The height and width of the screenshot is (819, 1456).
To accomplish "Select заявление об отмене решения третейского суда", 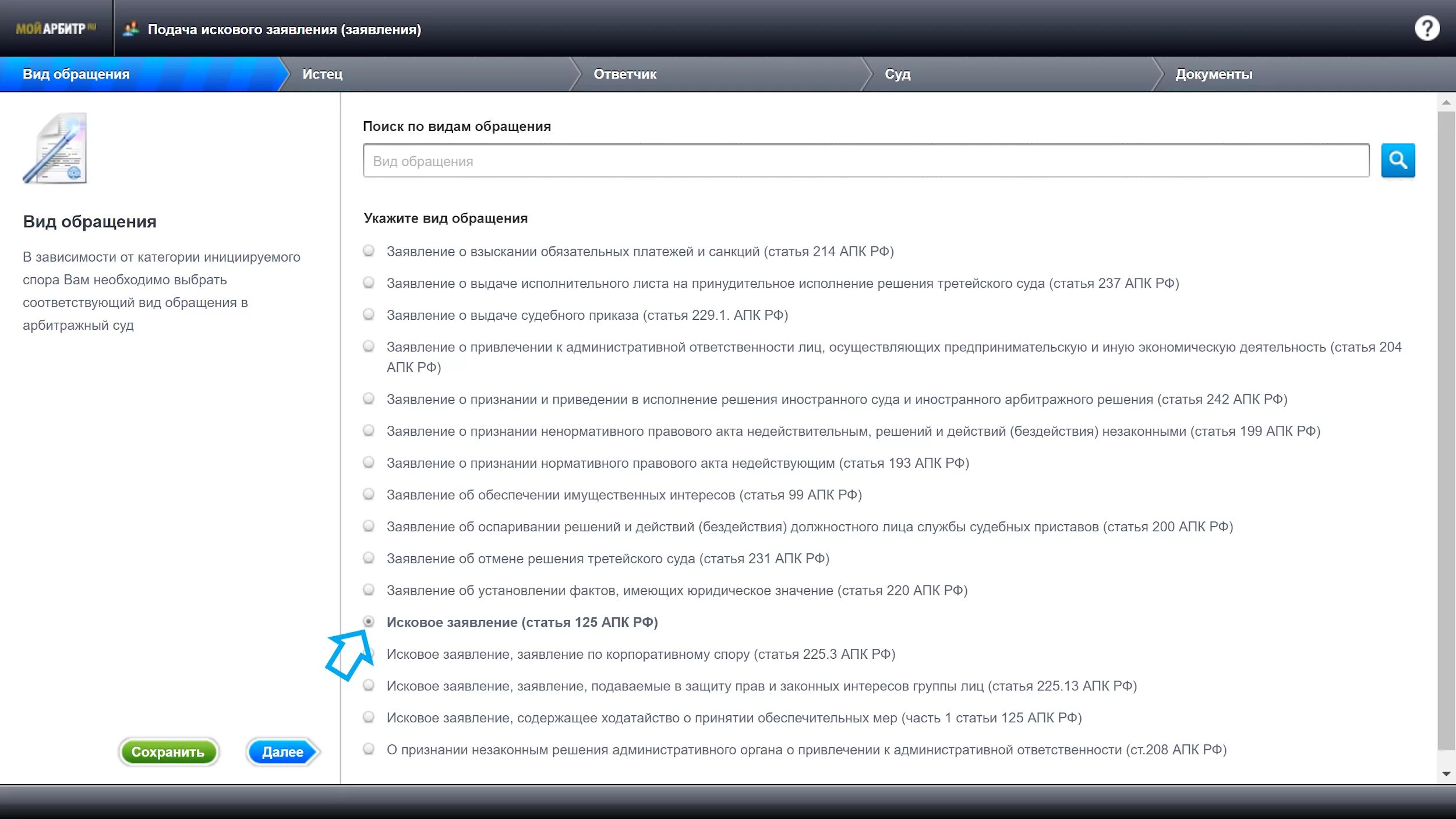I will (369, 558).
